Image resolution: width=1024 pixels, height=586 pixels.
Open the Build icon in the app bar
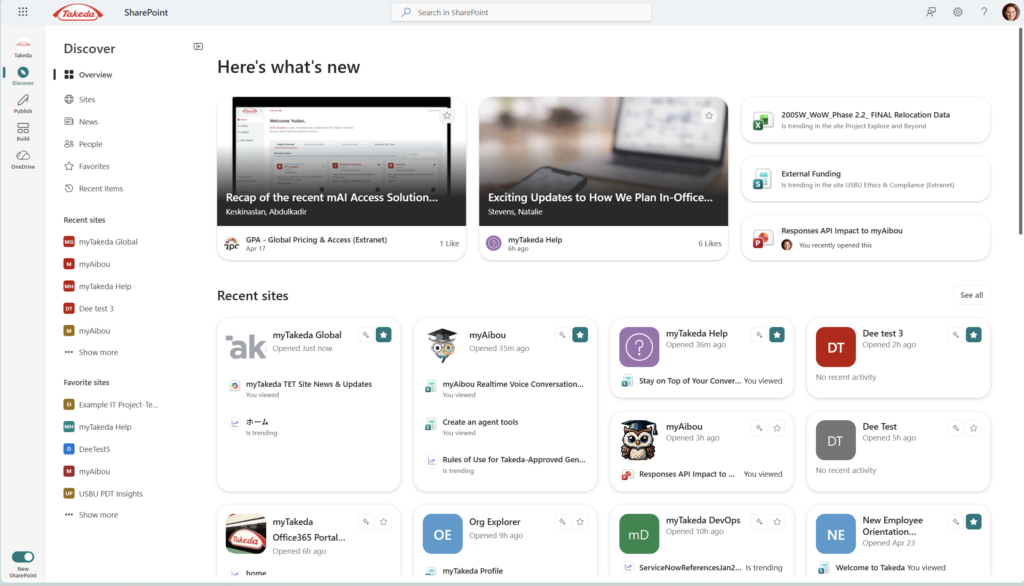tap(23, 131)
